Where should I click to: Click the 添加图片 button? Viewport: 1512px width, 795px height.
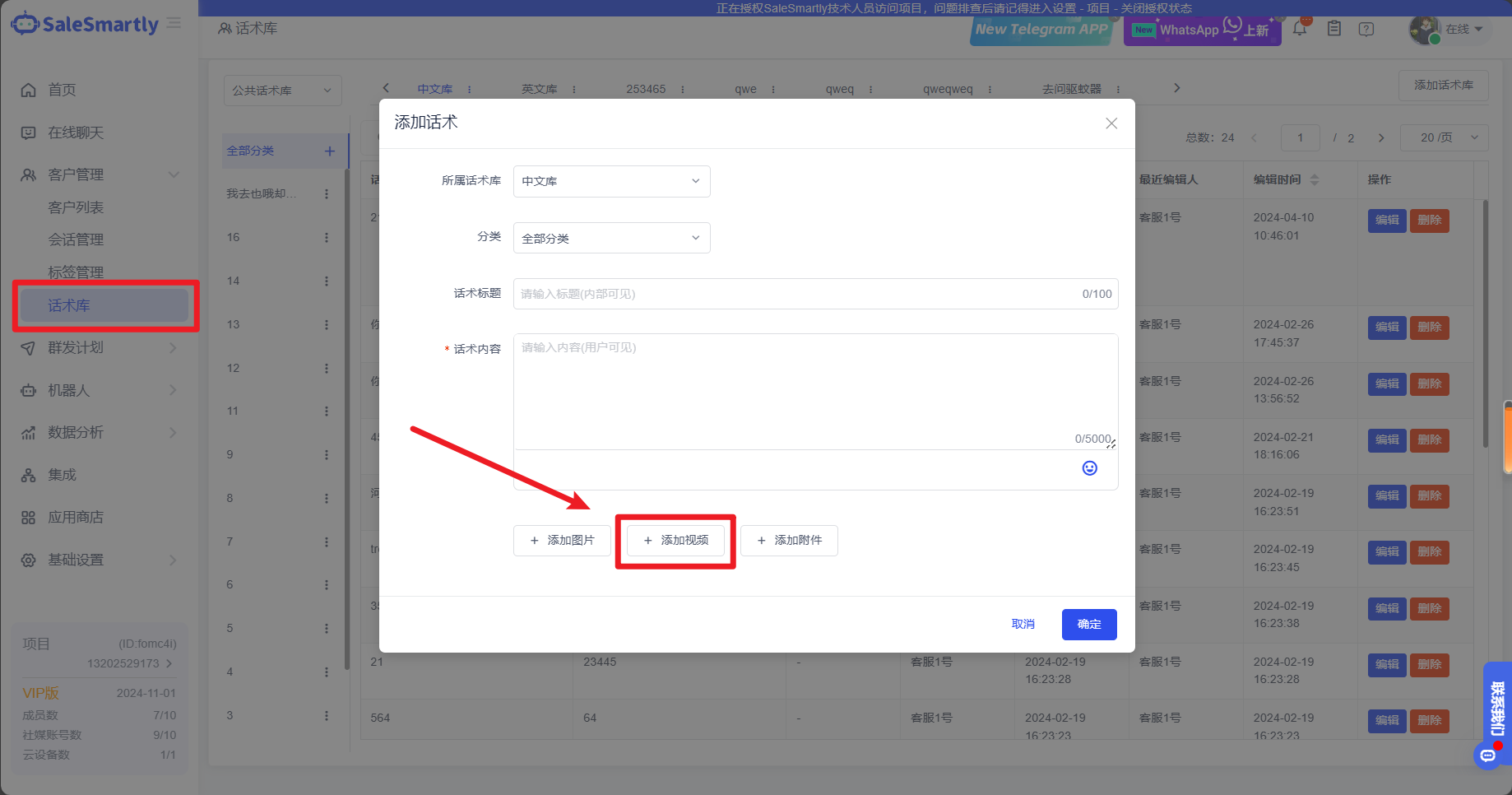(x=562, y=541)
